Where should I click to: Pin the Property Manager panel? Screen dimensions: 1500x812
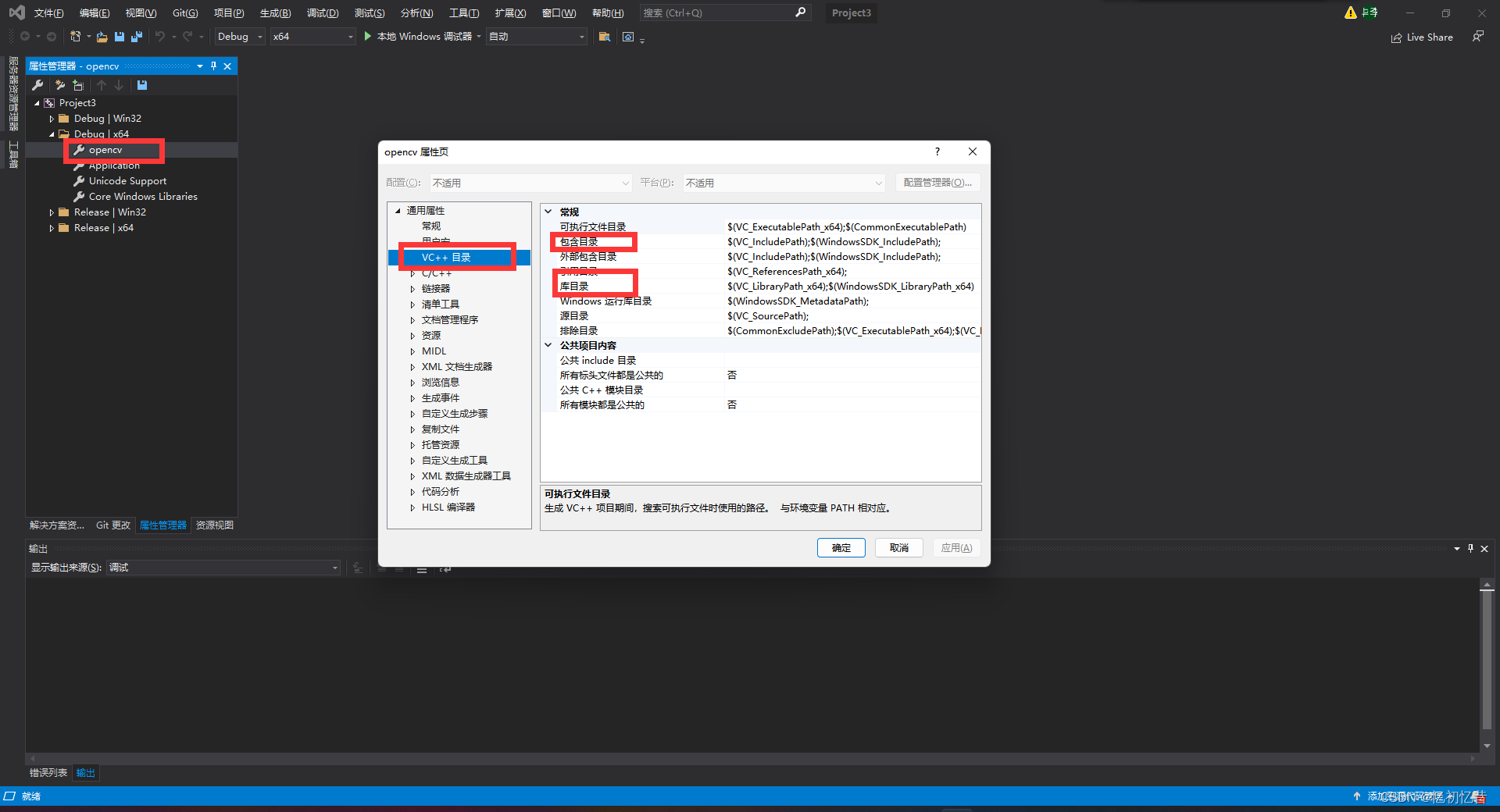pyautogui.click(x=213, y=66)
